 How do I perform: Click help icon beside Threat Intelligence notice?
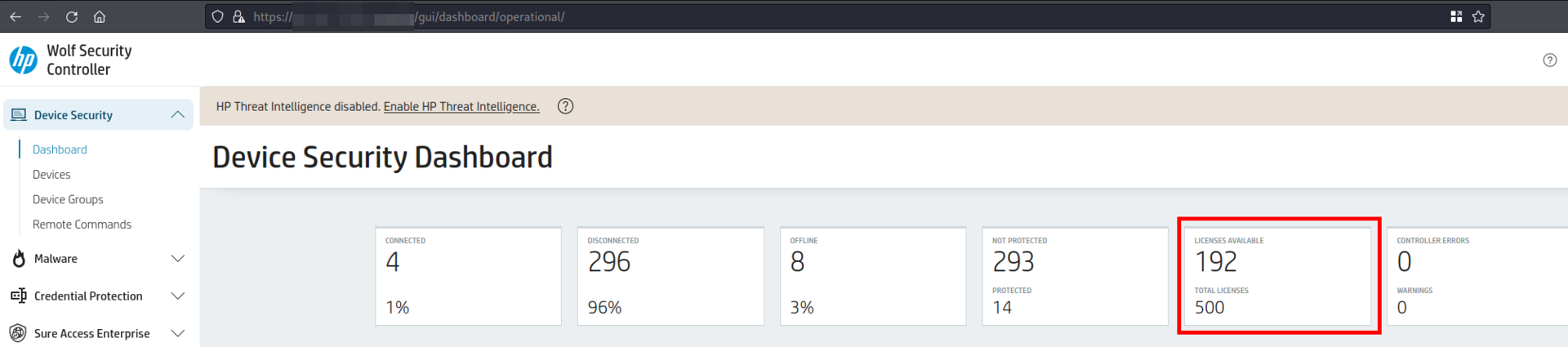565,106
